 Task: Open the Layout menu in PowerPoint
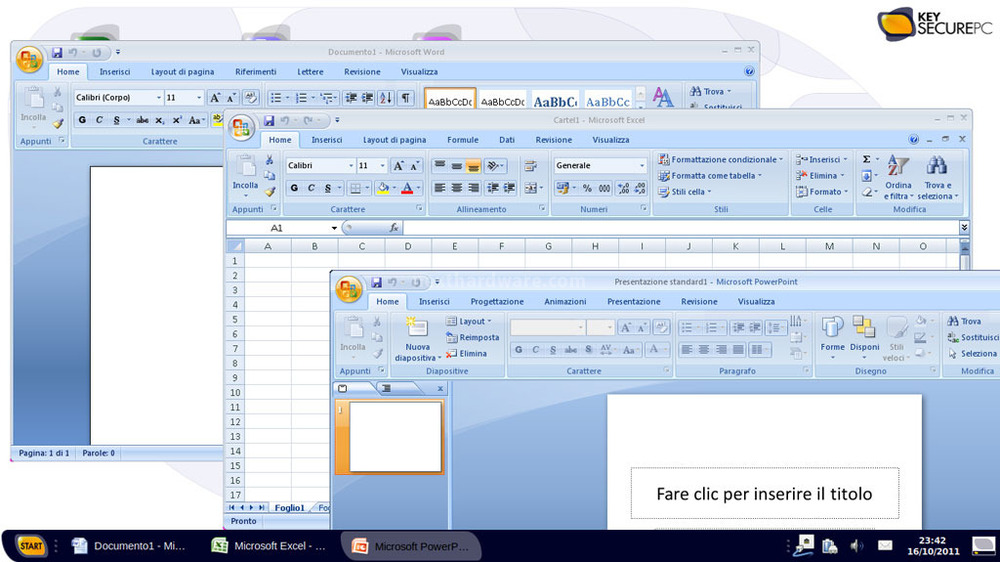(x=469, y=322)
